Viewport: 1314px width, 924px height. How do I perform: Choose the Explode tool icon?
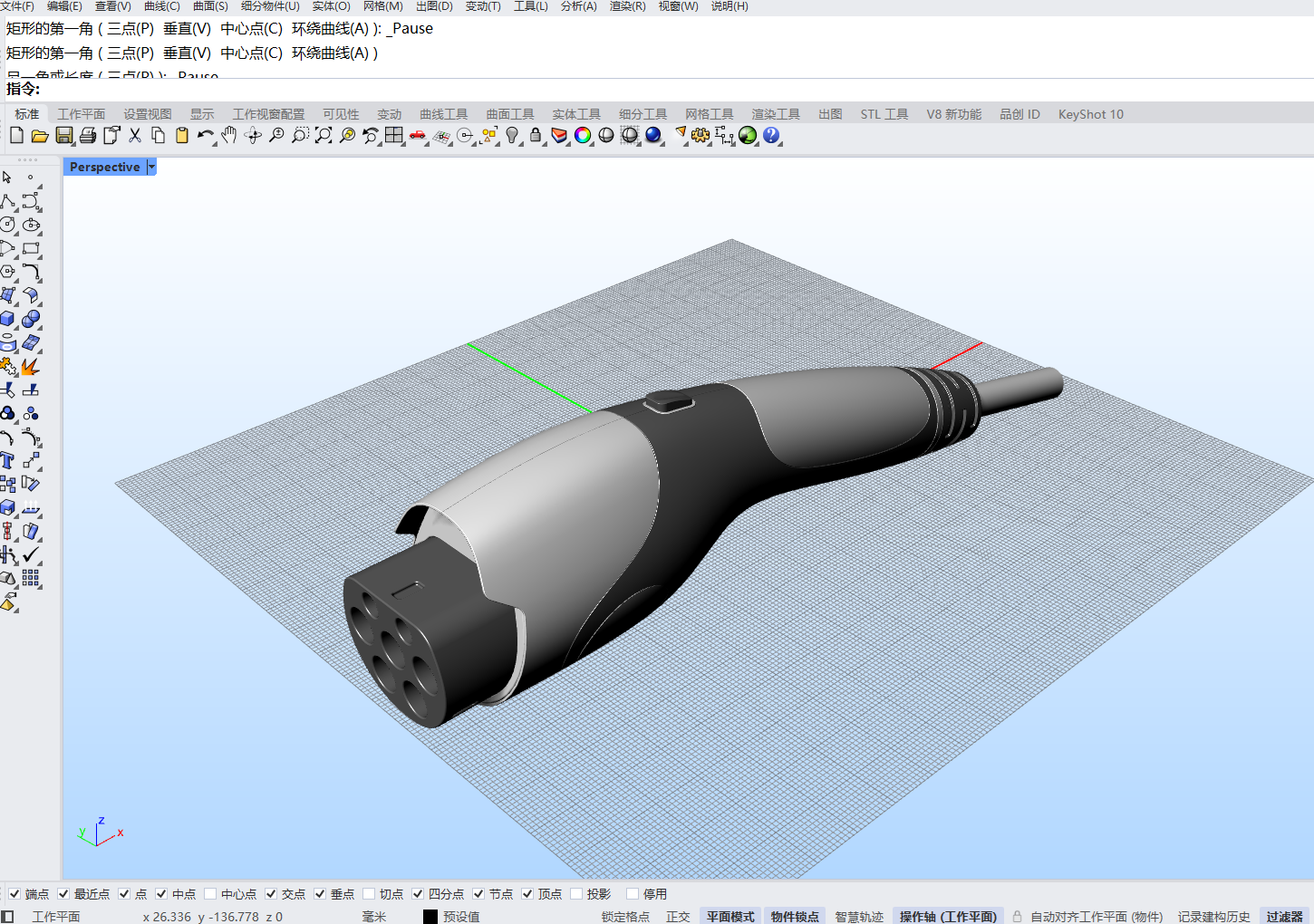[31, 367]
